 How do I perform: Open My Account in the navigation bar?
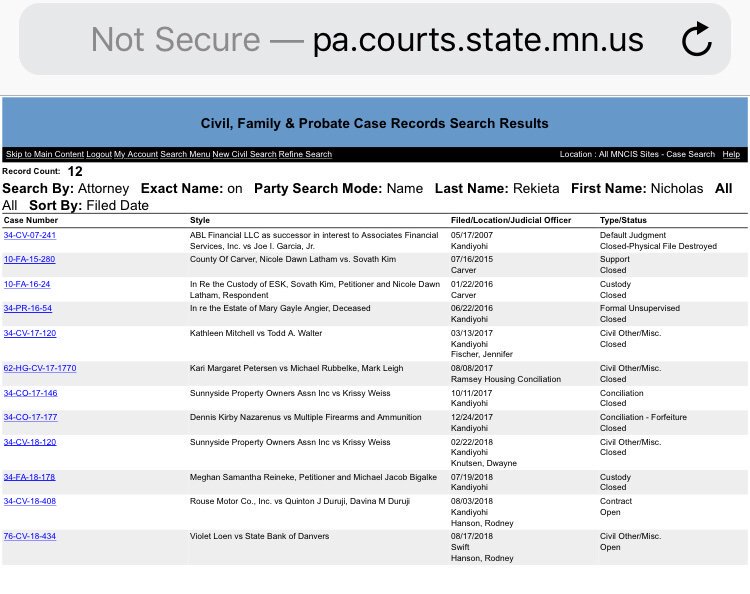(136, 154)
